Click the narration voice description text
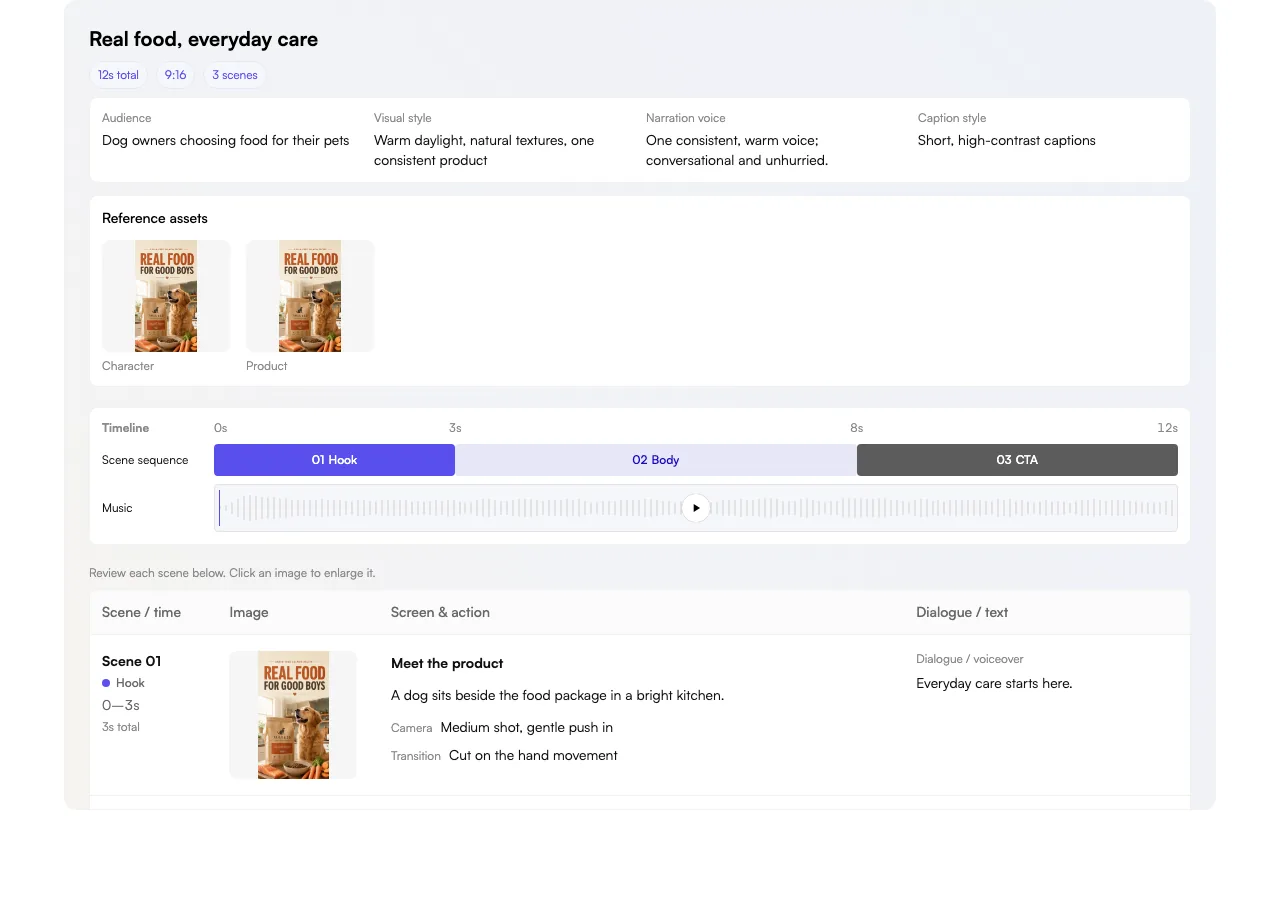The width and height of the screenshot is (1280, 900). (737, 150)
